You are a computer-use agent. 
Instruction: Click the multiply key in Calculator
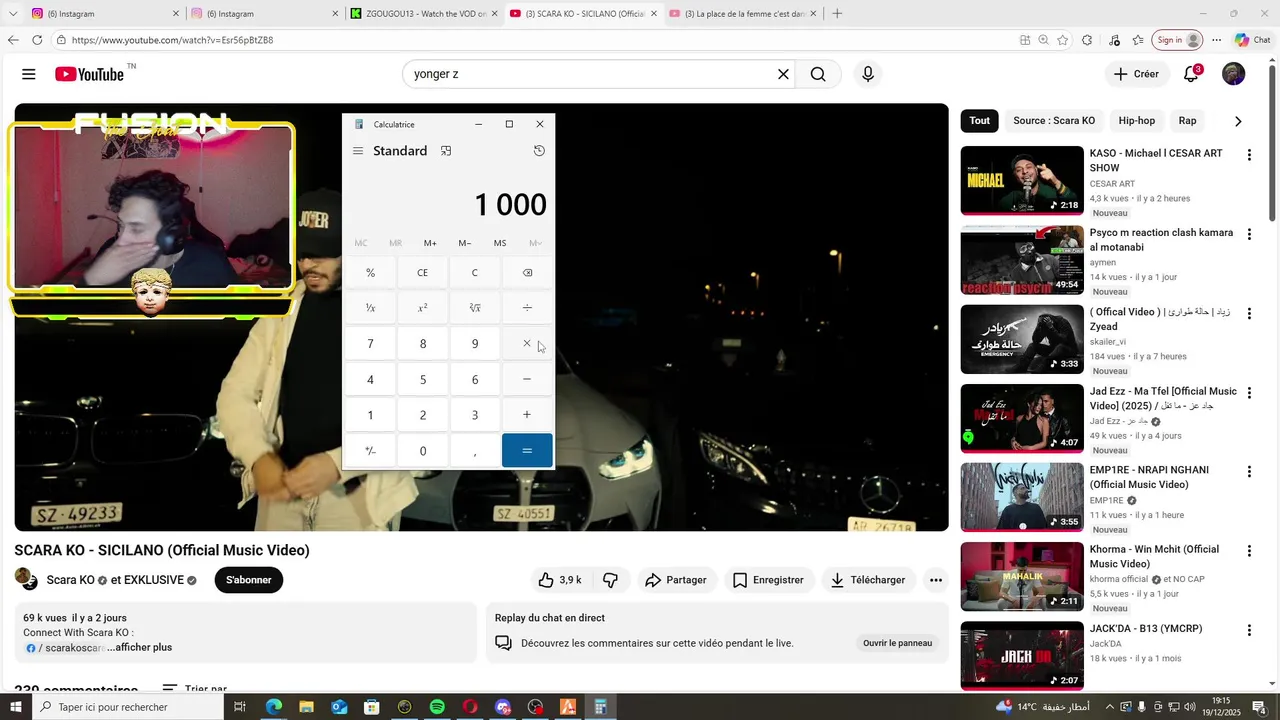tap(527, 344)
